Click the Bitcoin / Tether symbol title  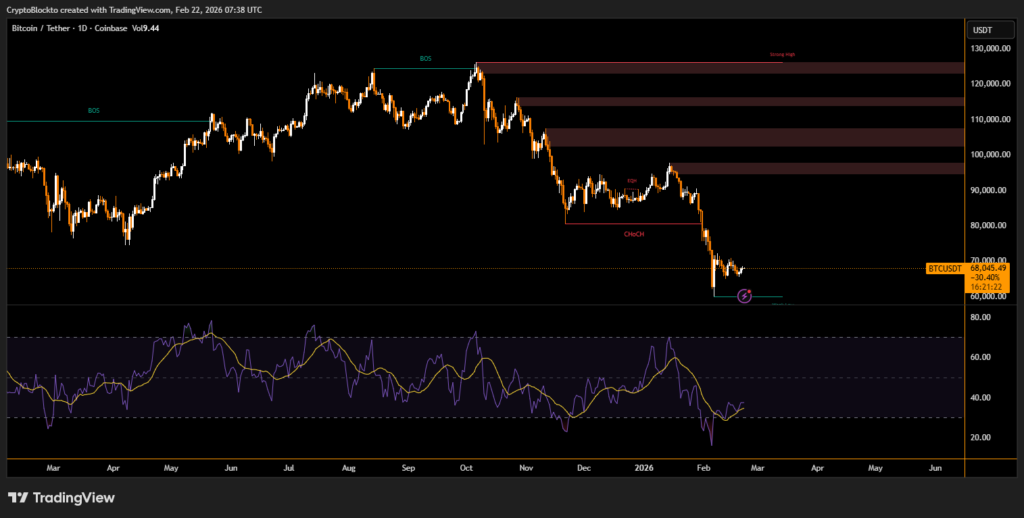[50, 29]
